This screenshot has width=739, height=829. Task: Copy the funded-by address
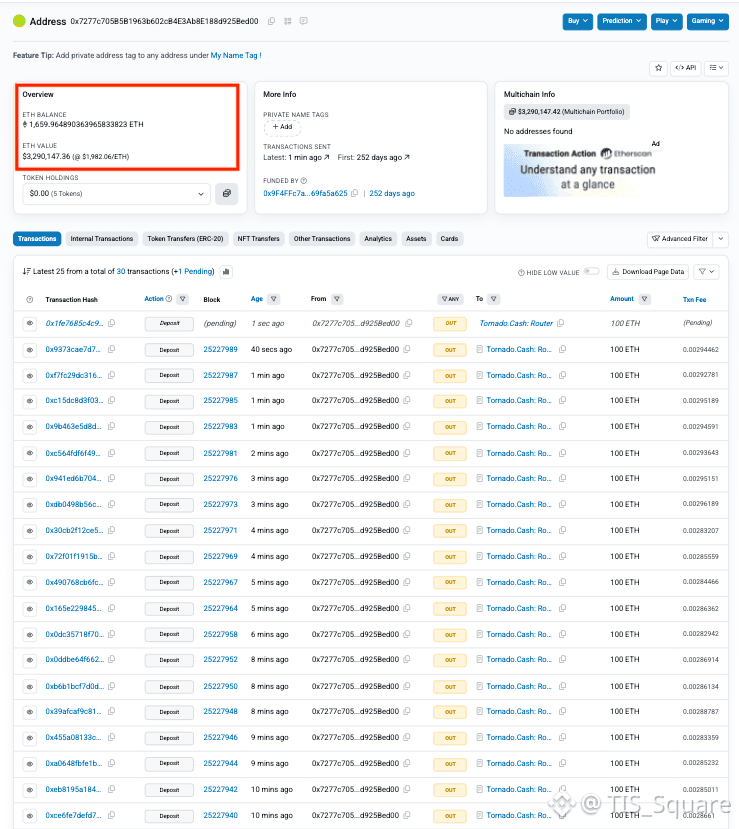click(x=355, y=194)
